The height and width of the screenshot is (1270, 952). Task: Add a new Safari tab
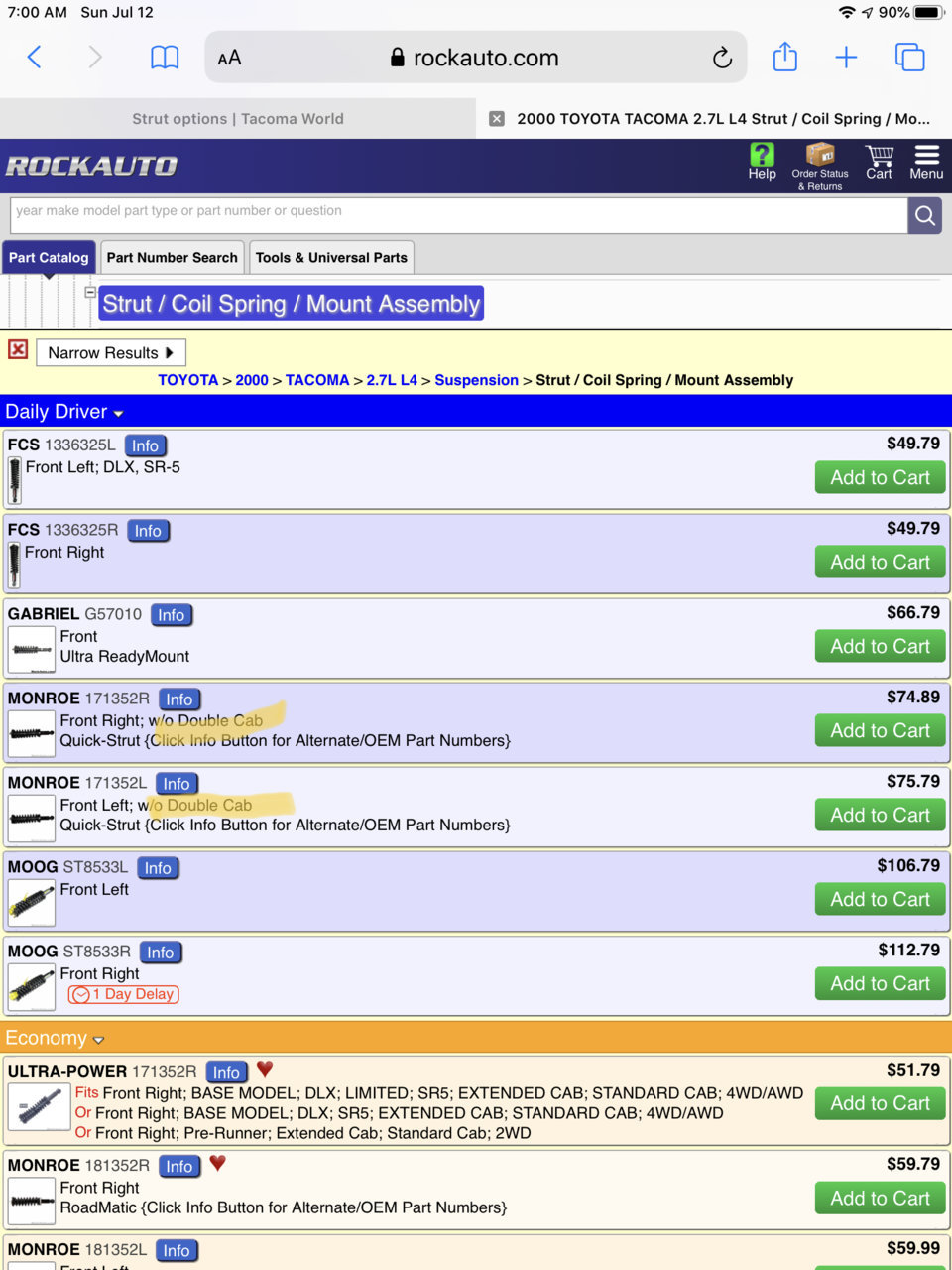(846, 58)
